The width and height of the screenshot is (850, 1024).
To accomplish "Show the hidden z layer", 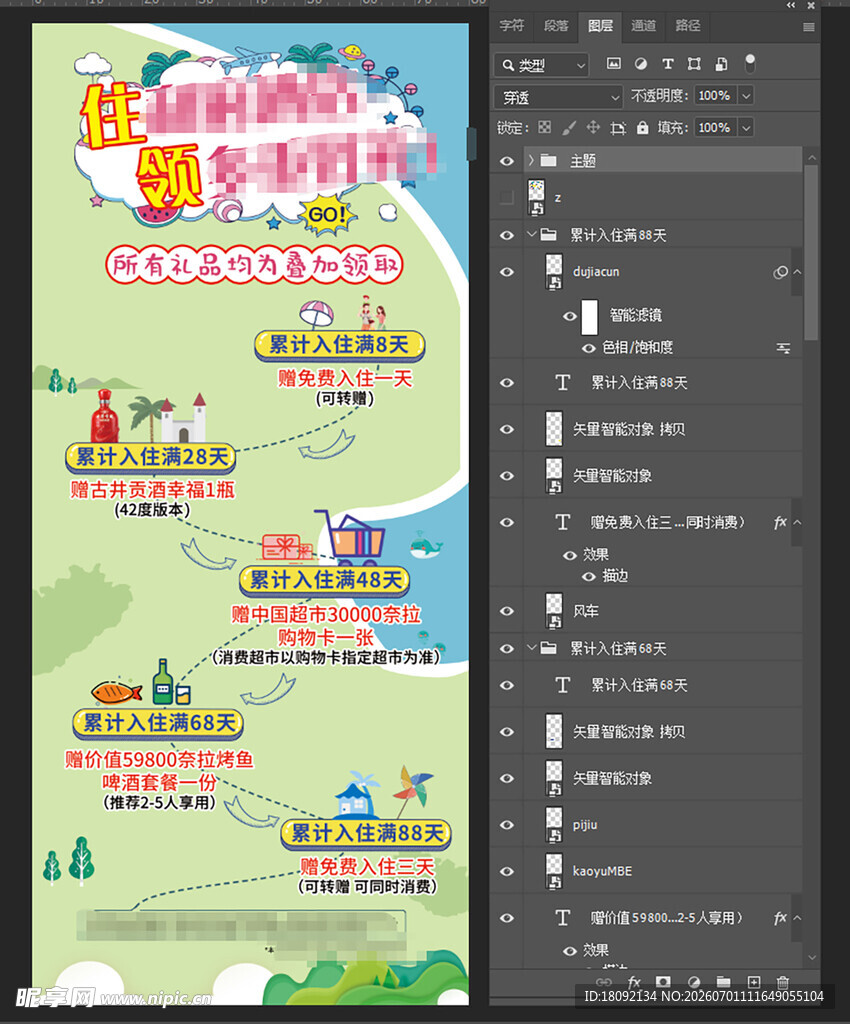I will pyautogui.click(x=507, y=197).
